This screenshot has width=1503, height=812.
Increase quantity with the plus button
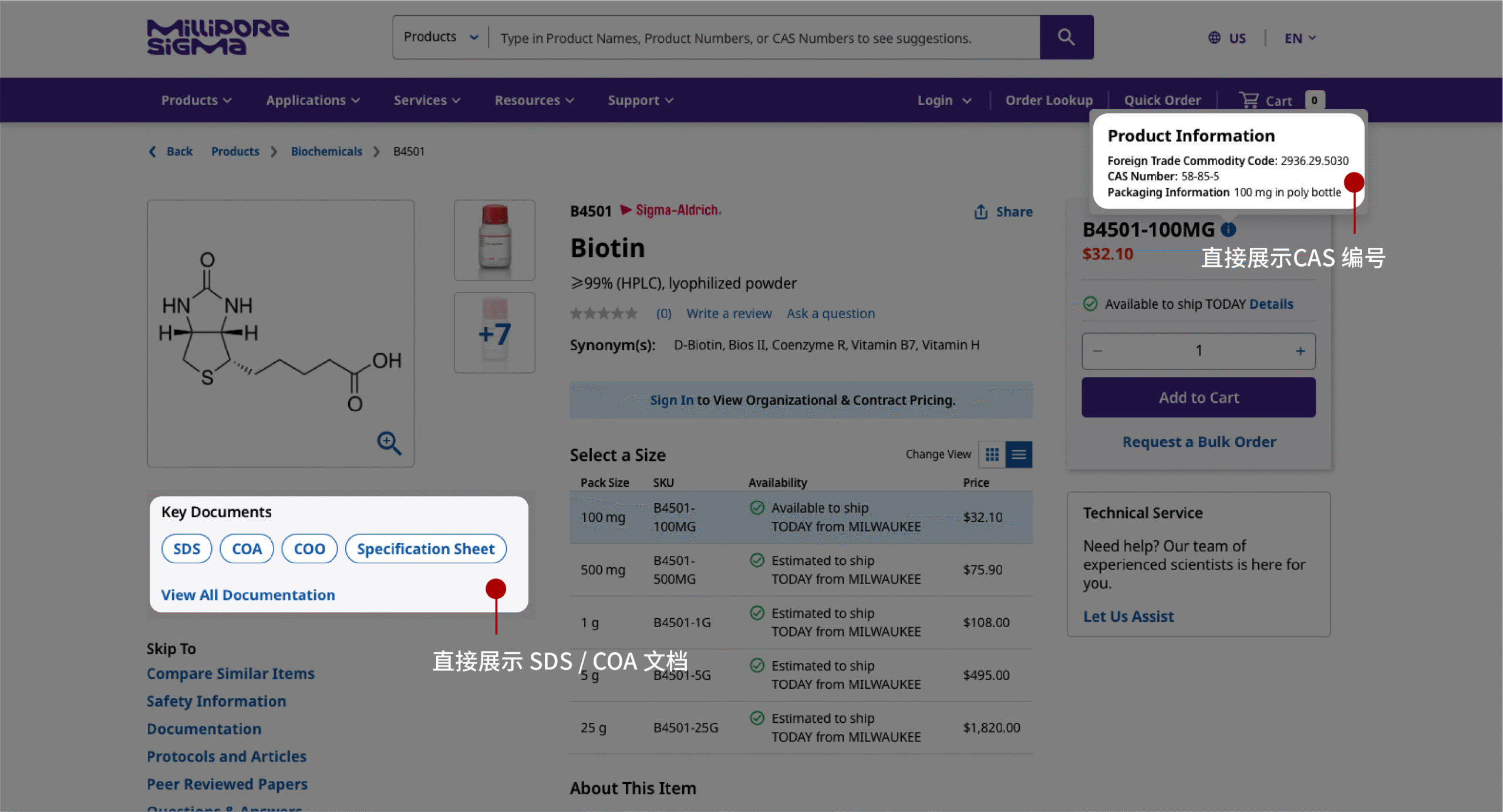(x=1300, y=351)
